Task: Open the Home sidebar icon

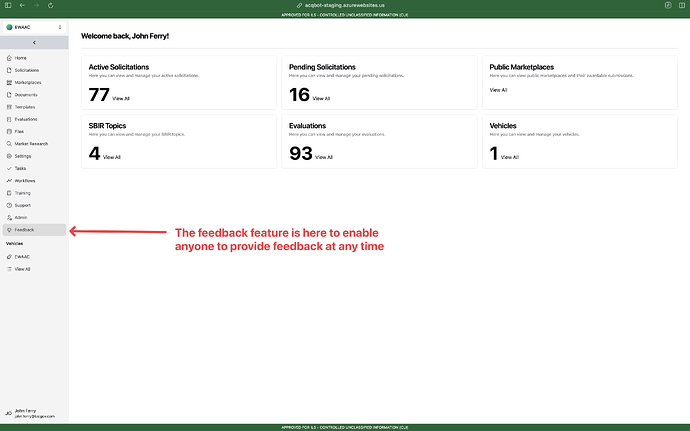Action: [9, 58]
